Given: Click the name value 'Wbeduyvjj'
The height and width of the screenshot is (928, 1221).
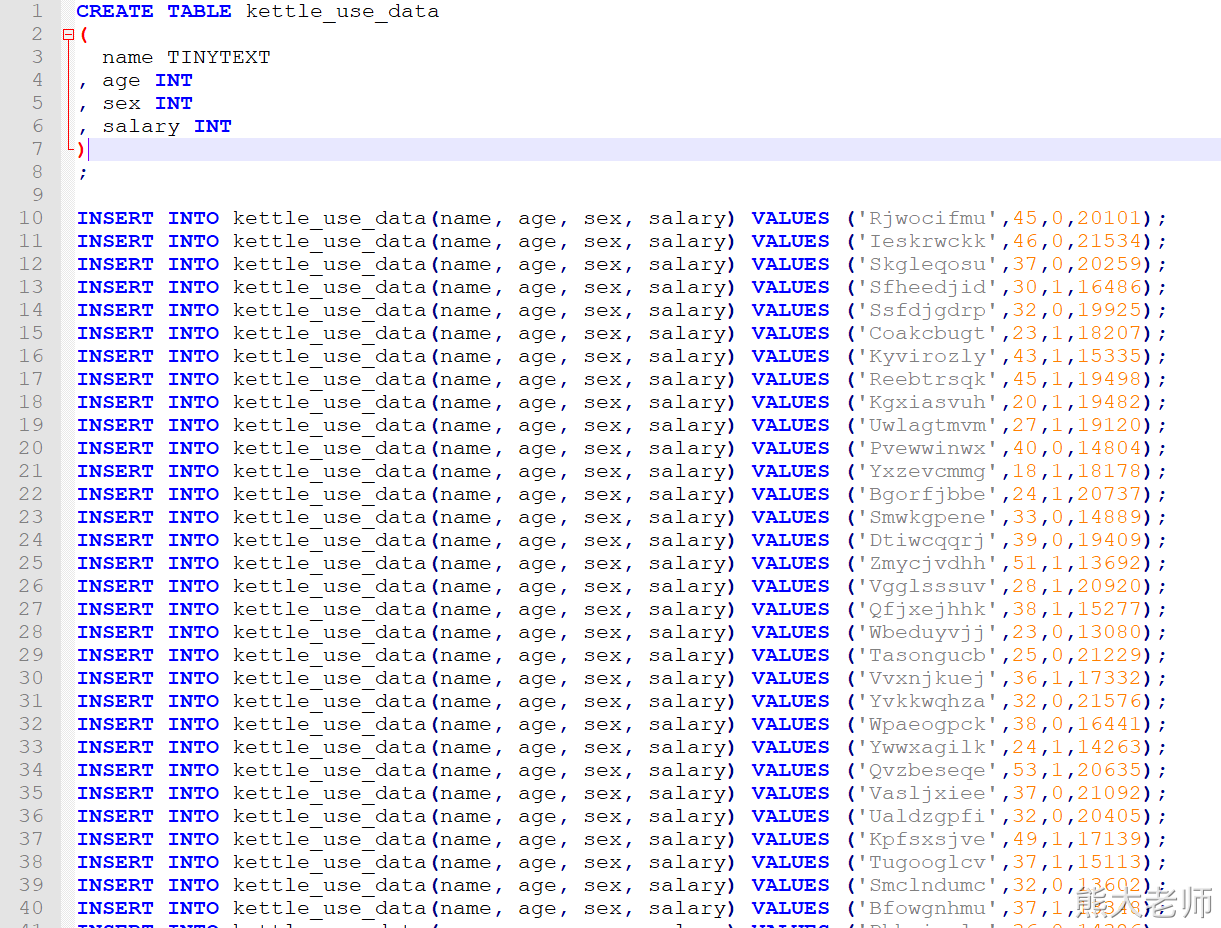Looking at the screenshot, I should pyautogui.click(x=927, y=633).
